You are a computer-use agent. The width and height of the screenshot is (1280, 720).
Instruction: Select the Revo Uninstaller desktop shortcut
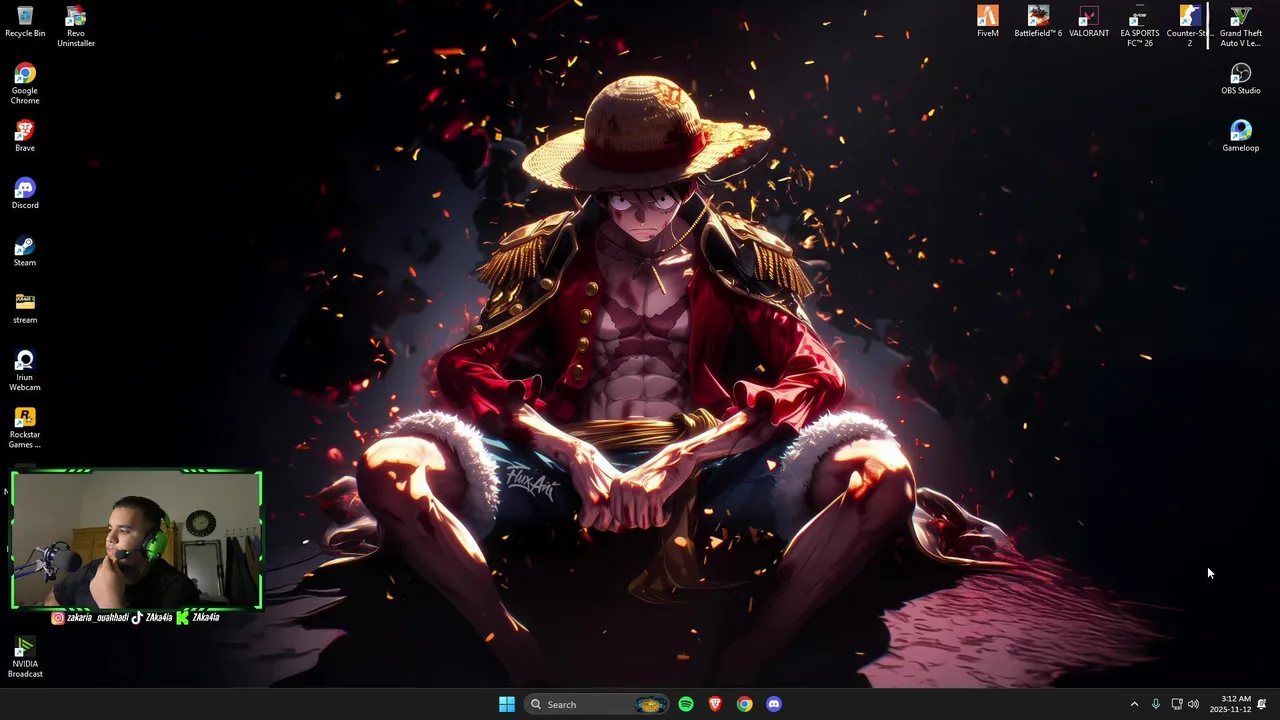(x=76, y=26)
